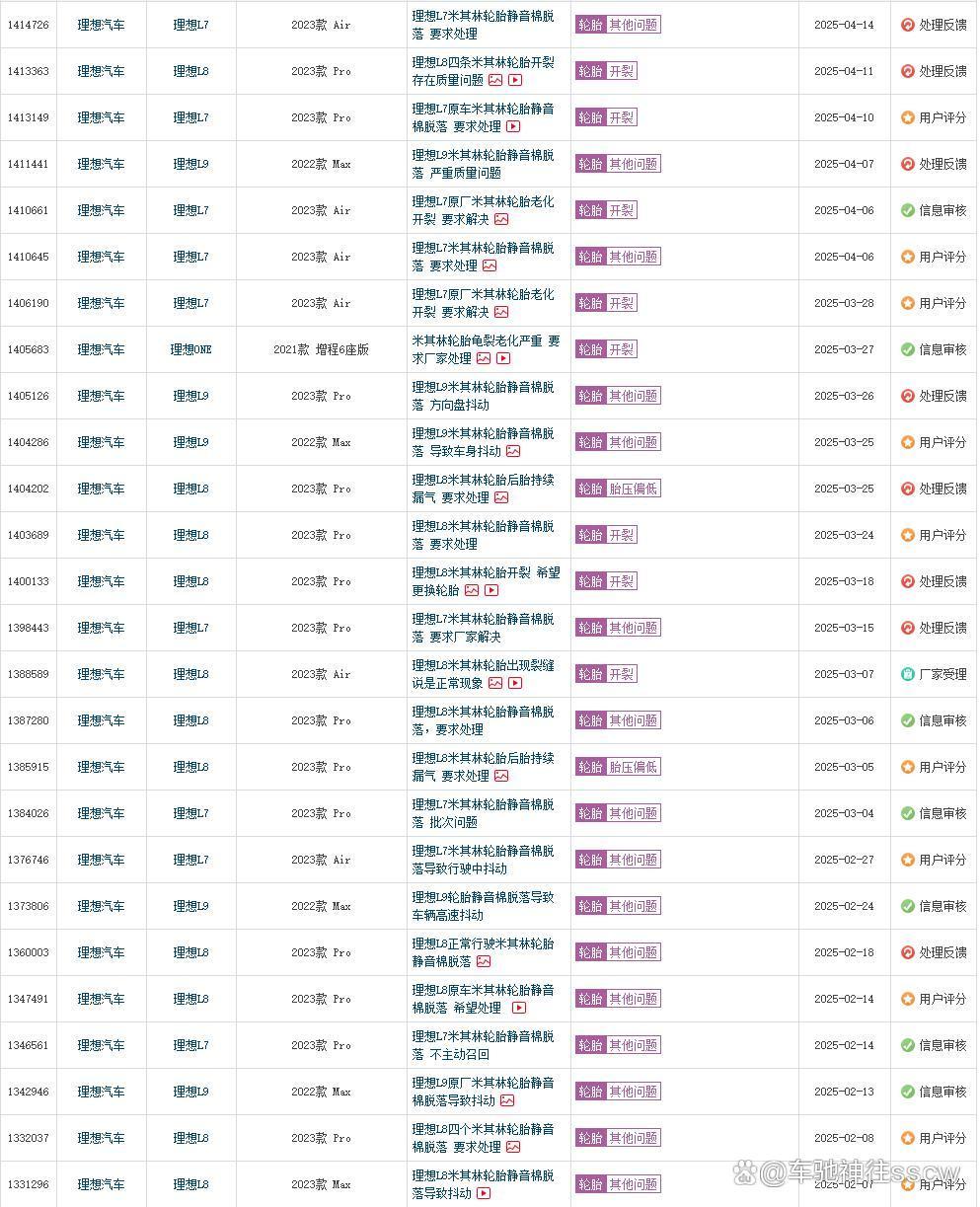980x1207 pixels.
Task: Click 处理反馈 status icon for complaint 1414726
Action: 908,25
